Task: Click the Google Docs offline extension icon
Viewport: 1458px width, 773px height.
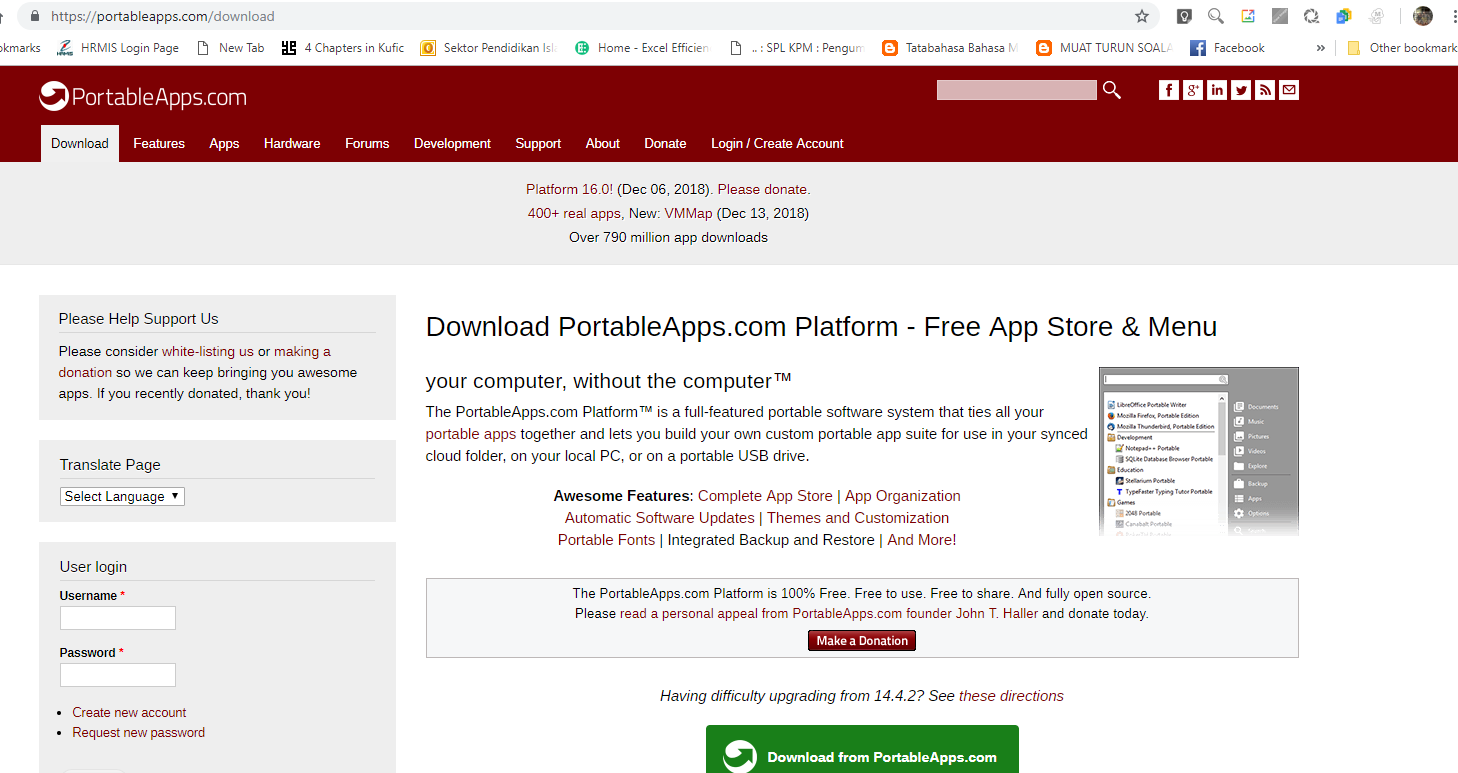Action: [1344, 16]
